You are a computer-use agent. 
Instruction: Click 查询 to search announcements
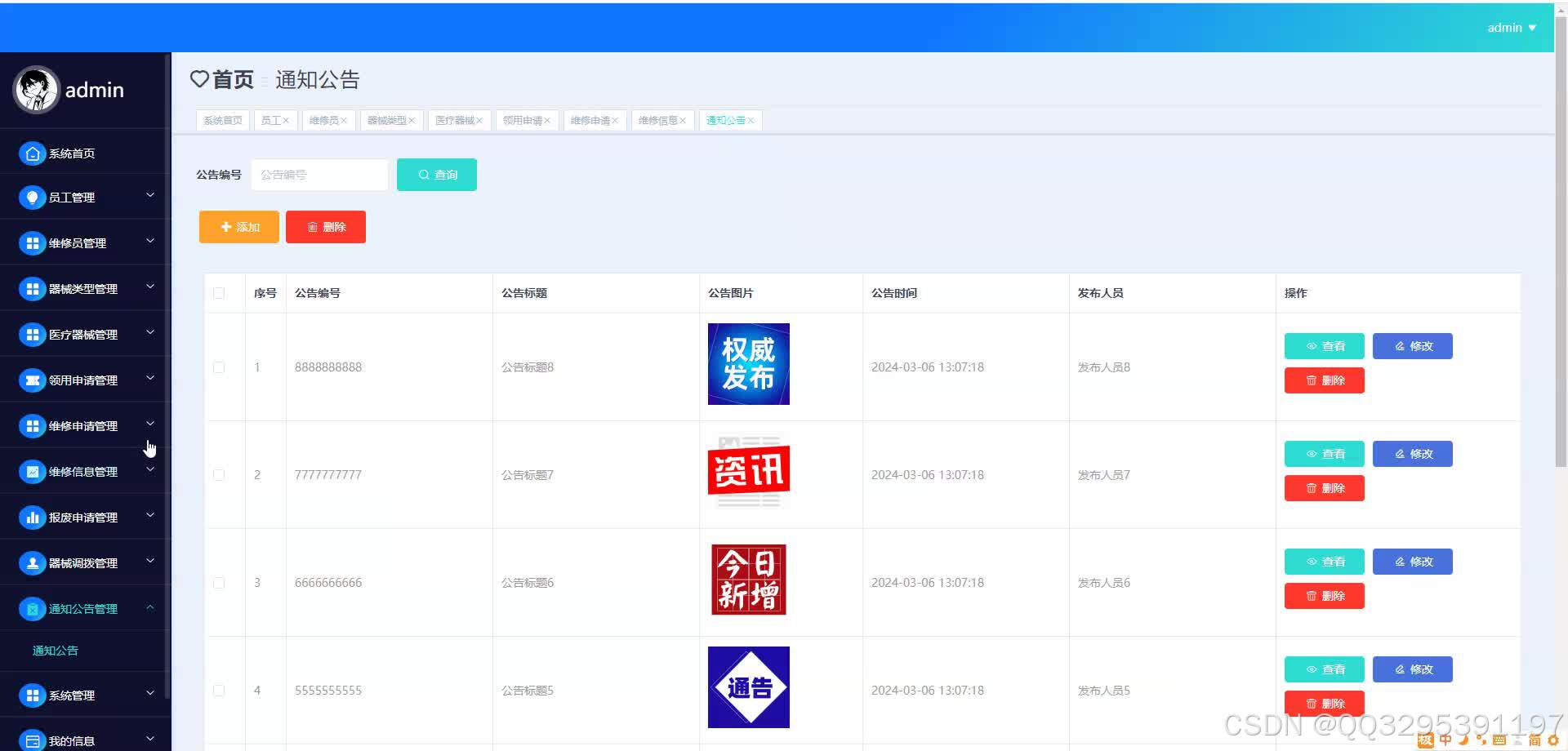pos(436,174)
